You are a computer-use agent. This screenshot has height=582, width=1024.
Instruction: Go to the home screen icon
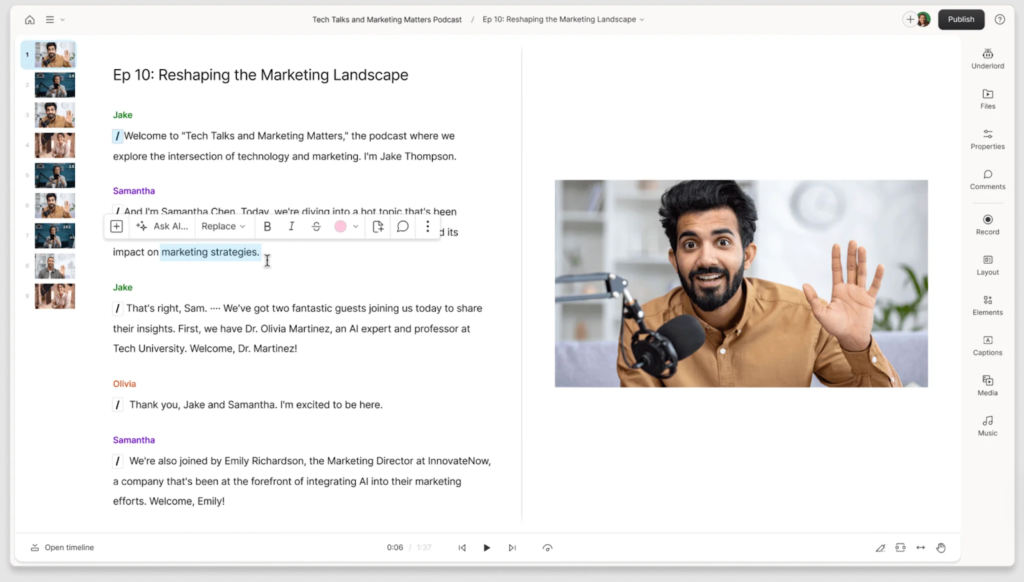[30, 20]
